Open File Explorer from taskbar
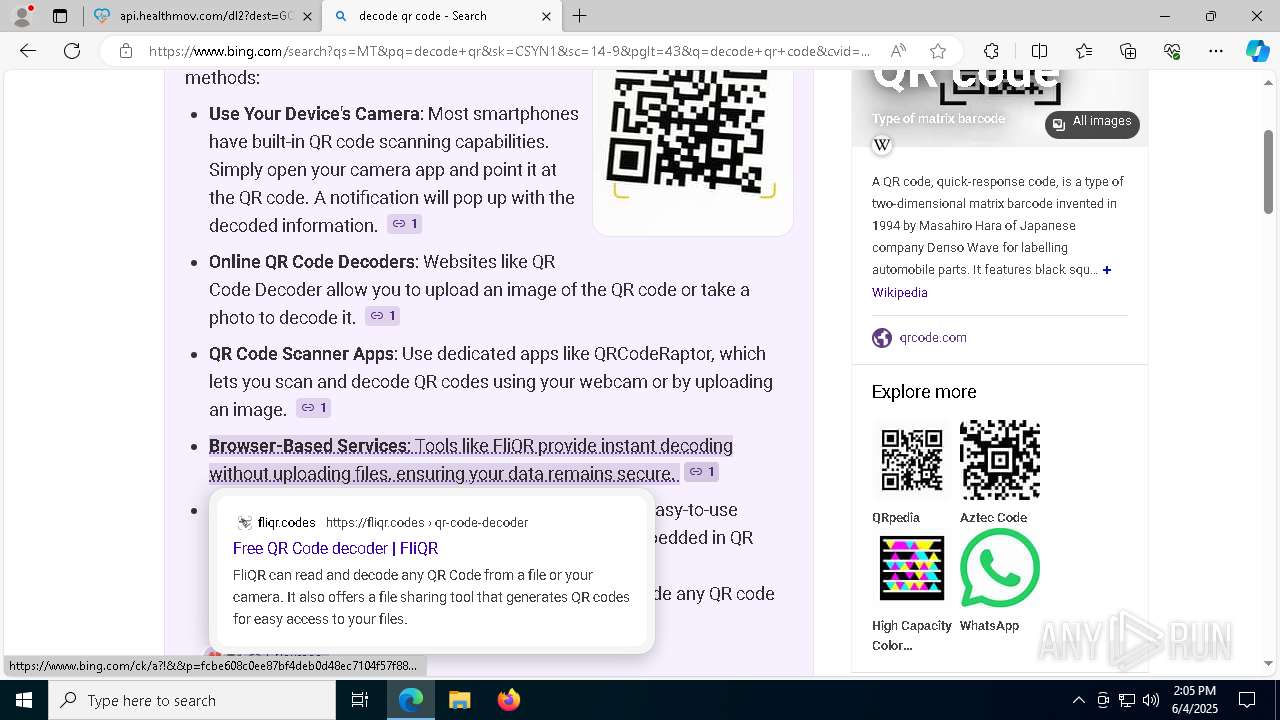 [459, 700]
